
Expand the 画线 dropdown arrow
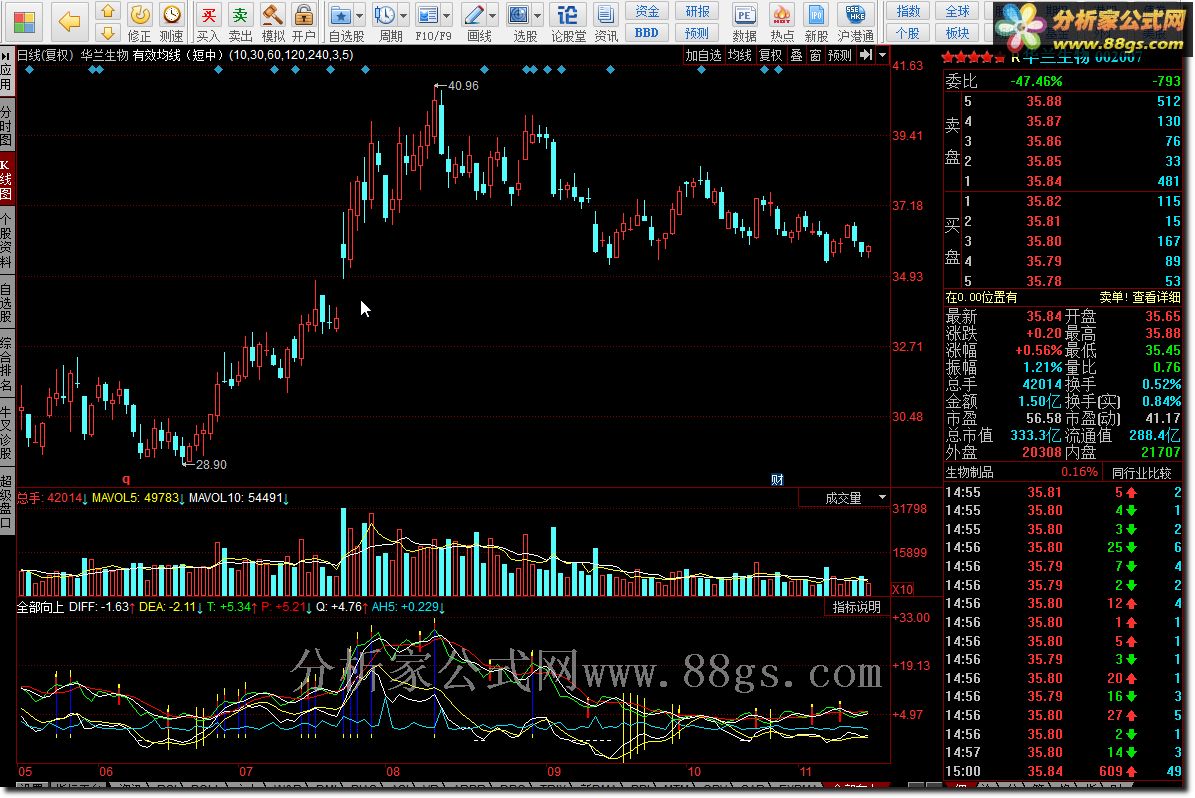[493, 15]
